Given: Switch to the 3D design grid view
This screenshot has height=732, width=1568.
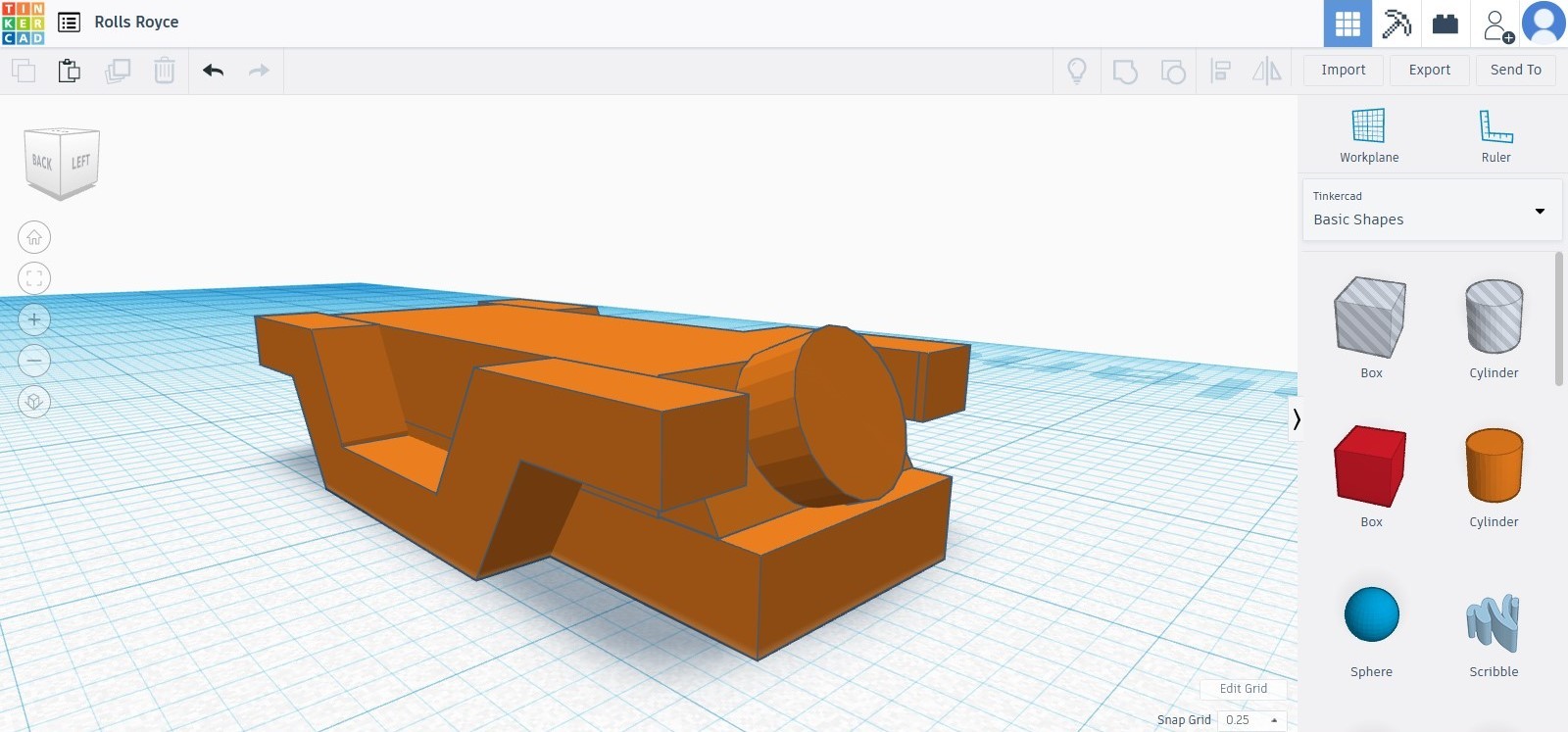Looking at the screenshot, I should [x=1347, y=24].
